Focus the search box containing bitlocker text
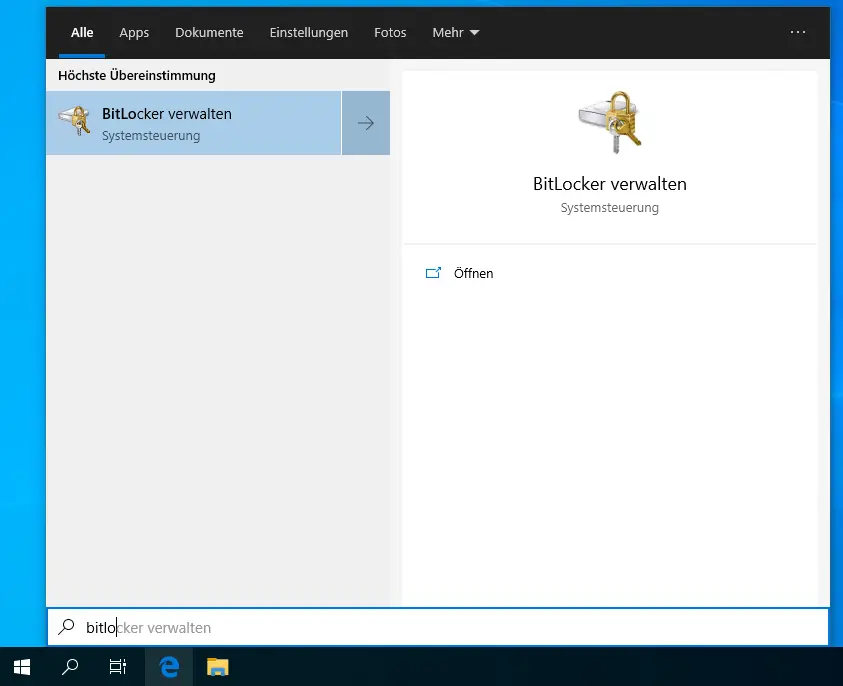The image size is (843, 686). click(450, 628)
